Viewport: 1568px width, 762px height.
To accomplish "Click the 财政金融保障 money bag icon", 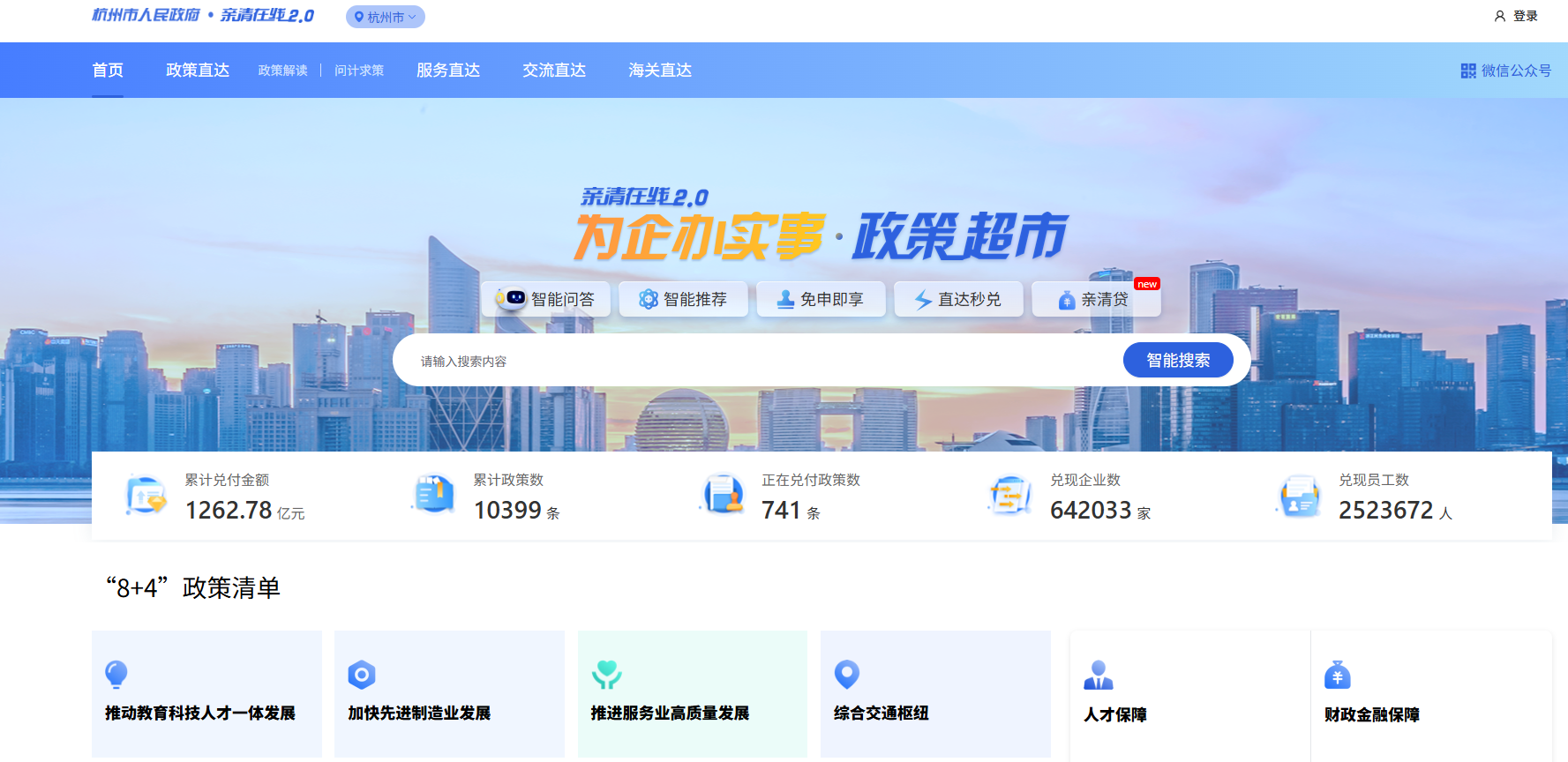I will coord(1337,675).
